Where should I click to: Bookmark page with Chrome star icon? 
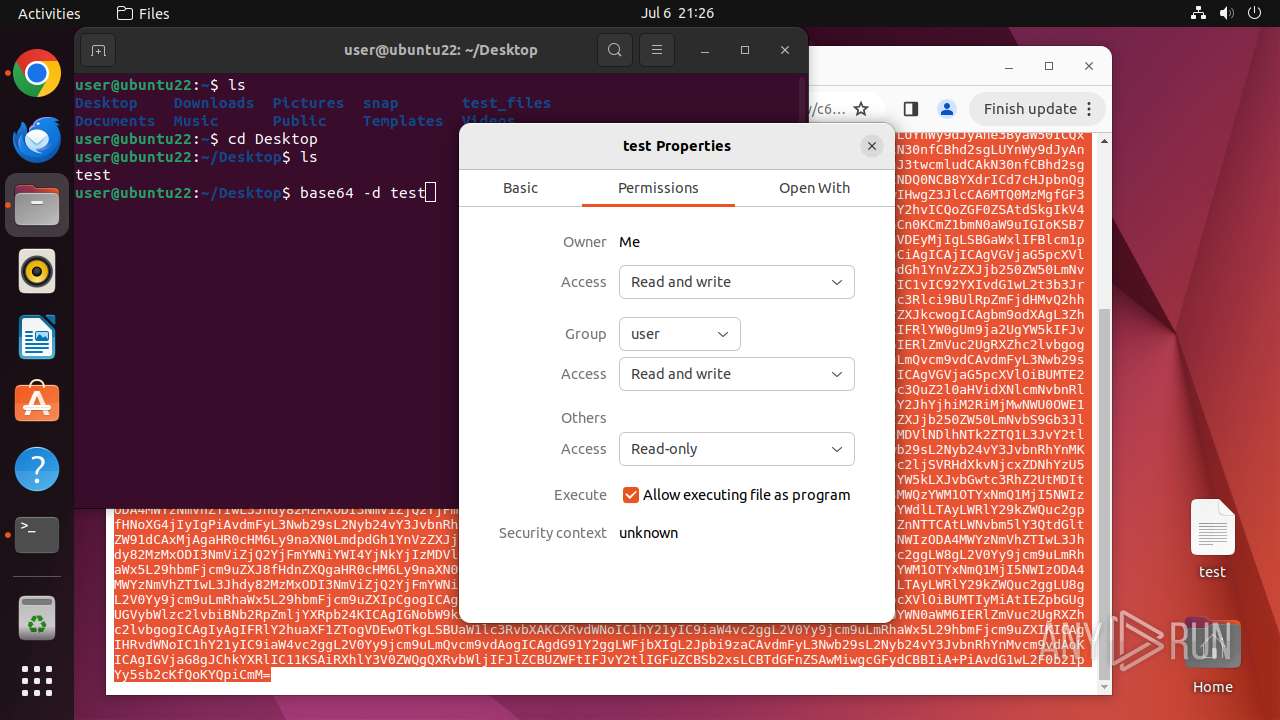tap(861, 109)
